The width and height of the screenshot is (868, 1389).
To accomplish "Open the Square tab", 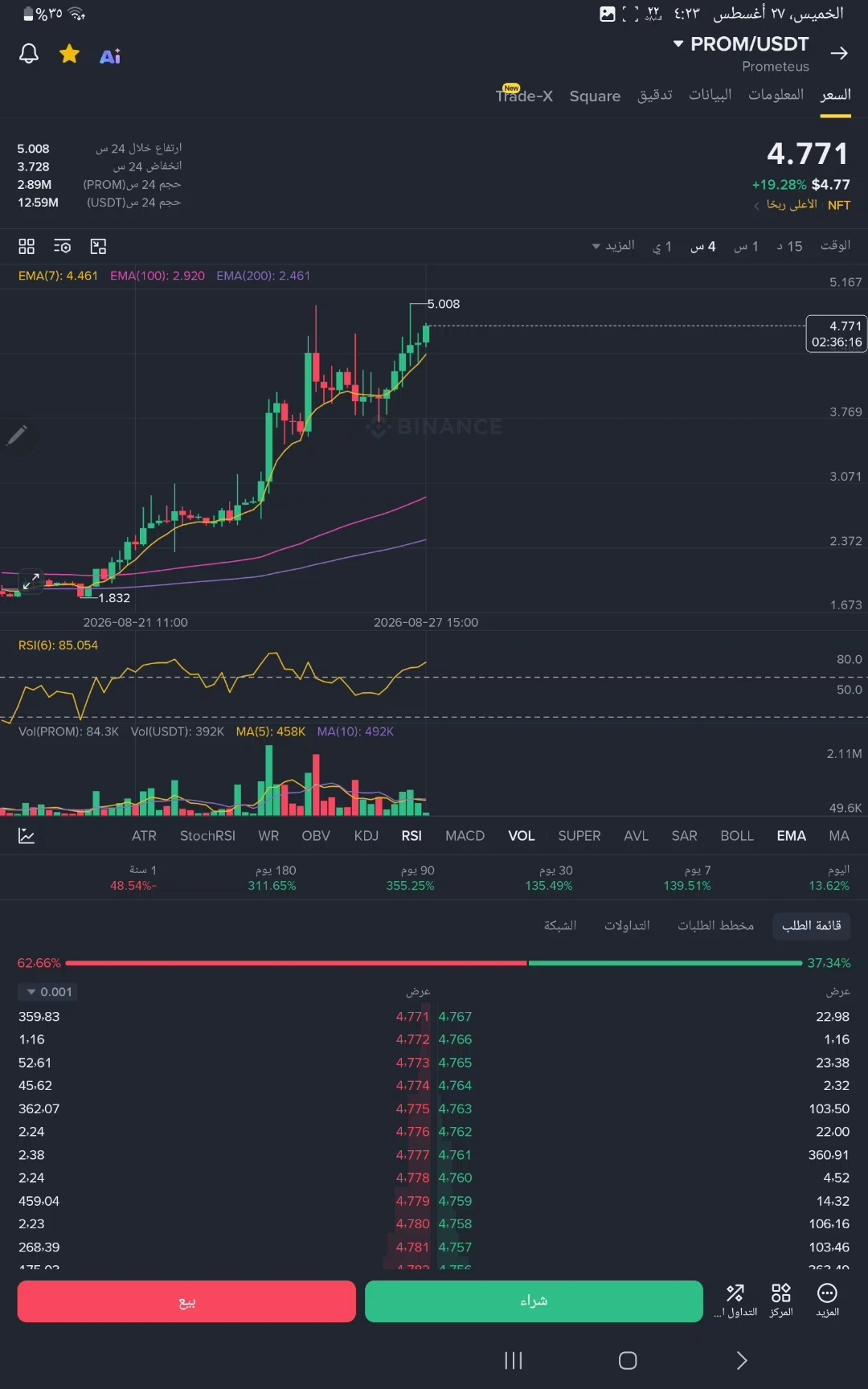I will pos(595,96).
